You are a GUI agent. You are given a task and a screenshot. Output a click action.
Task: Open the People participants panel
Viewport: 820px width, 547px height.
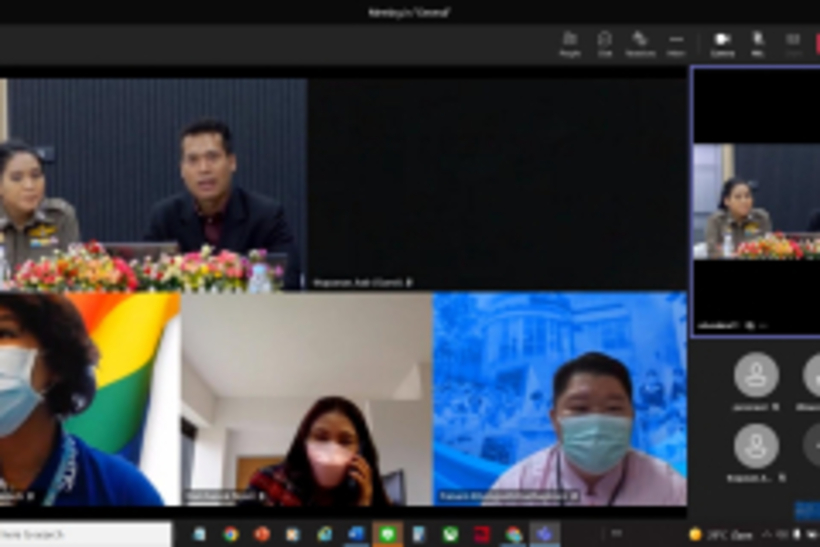570,44
